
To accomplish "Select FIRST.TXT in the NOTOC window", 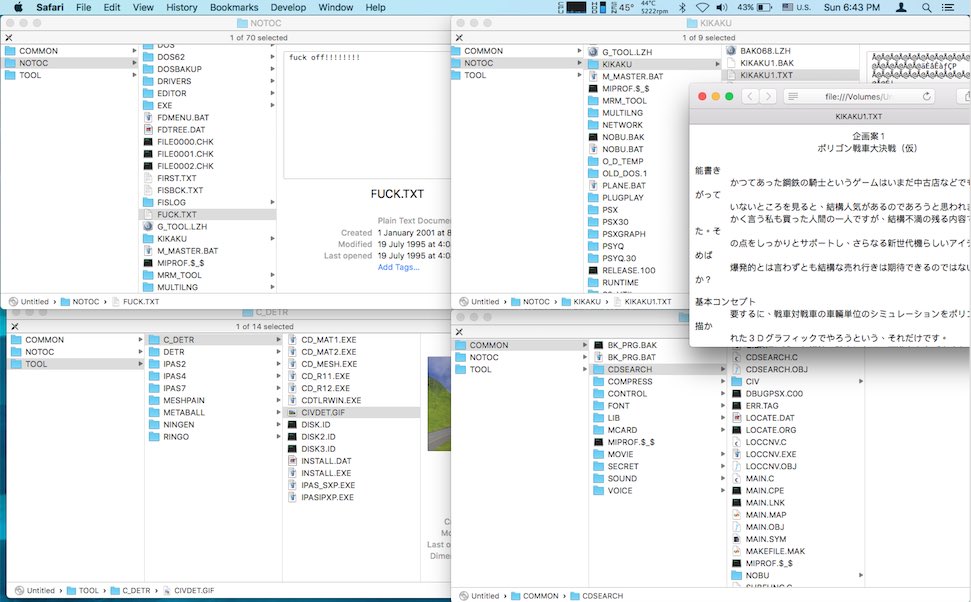I will [207, 178].
